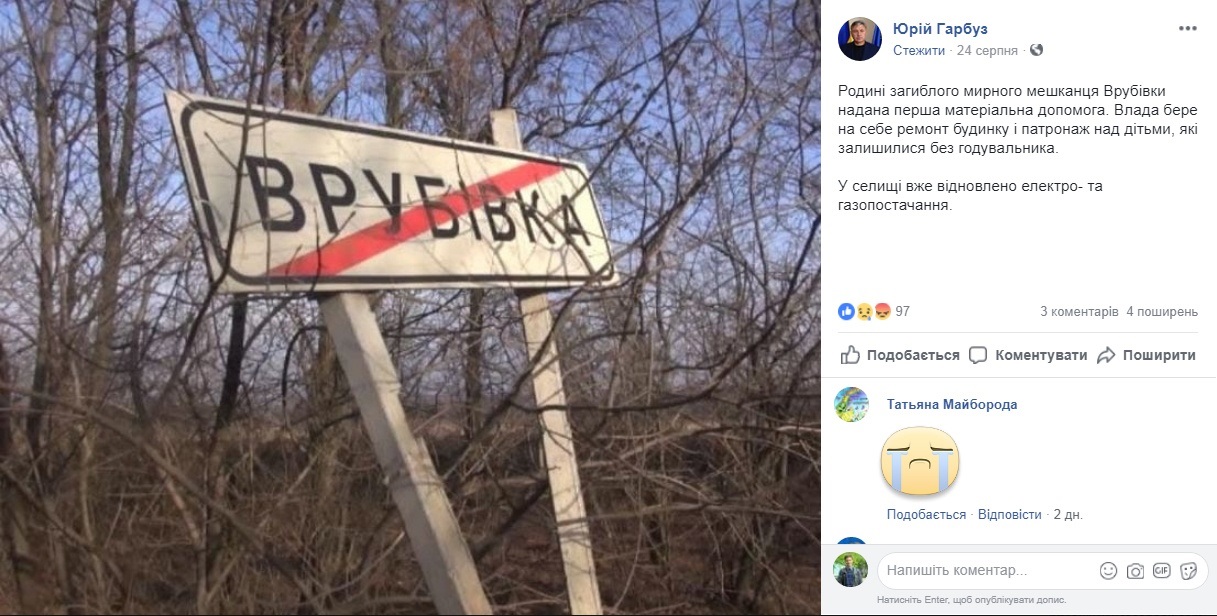Click the like reaction icon in summary
This screenshot has width=1217, height=616.
click(847, 311)
